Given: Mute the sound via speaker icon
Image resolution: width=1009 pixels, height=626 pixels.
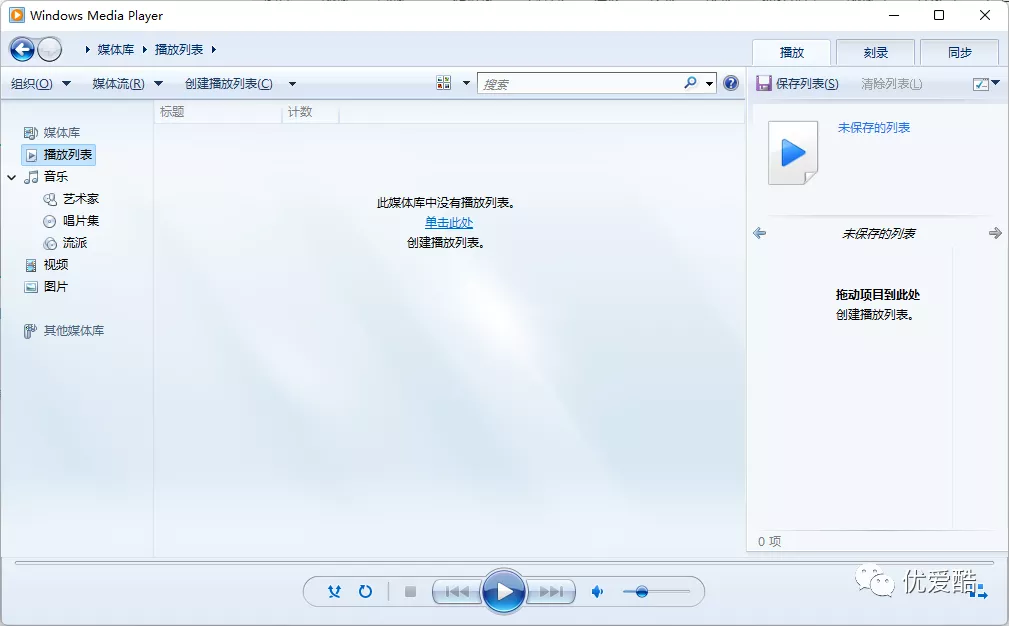Looking at the screenshot, I should (x=598, y=591).
